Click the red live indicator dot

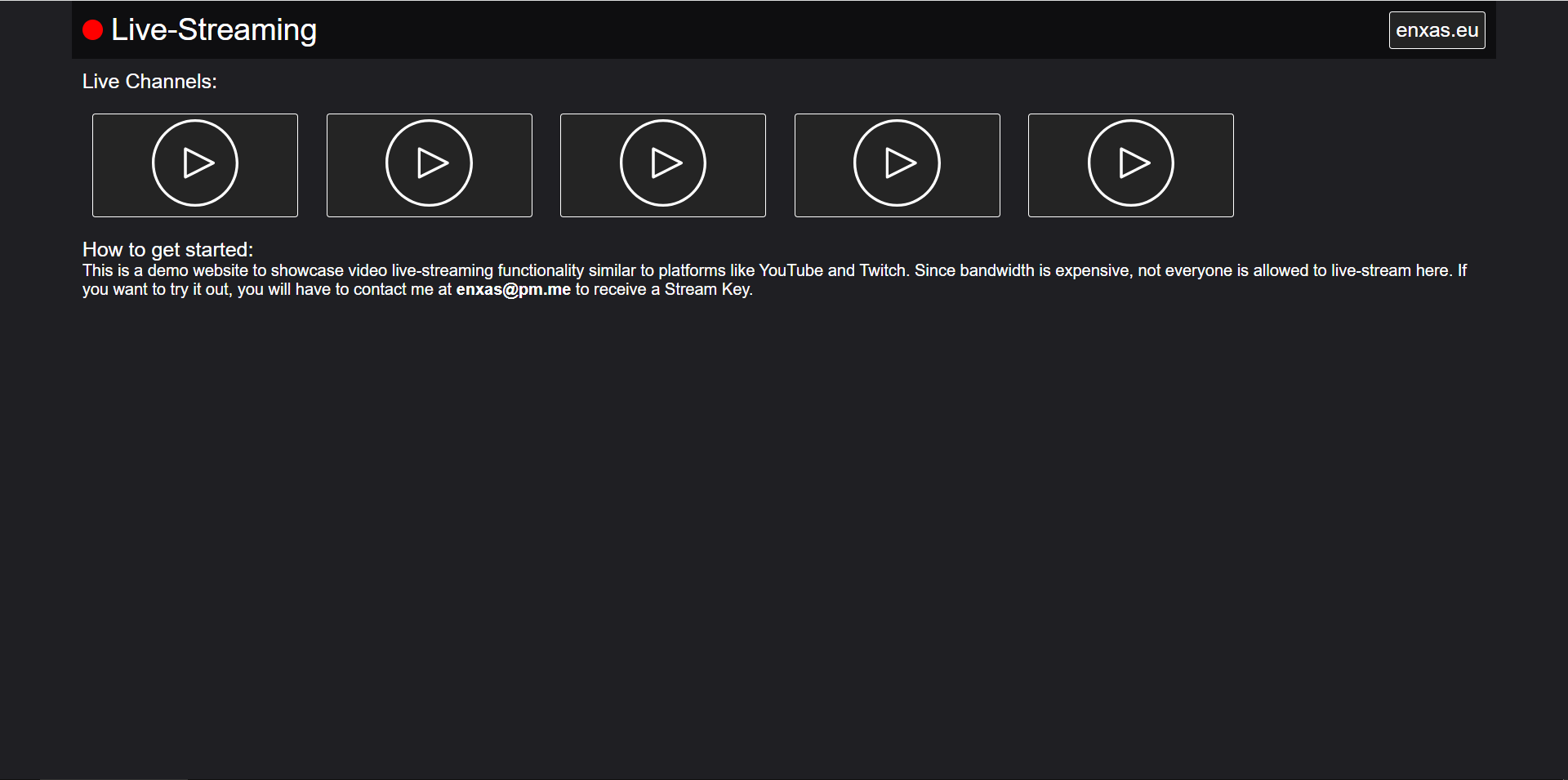92,30
